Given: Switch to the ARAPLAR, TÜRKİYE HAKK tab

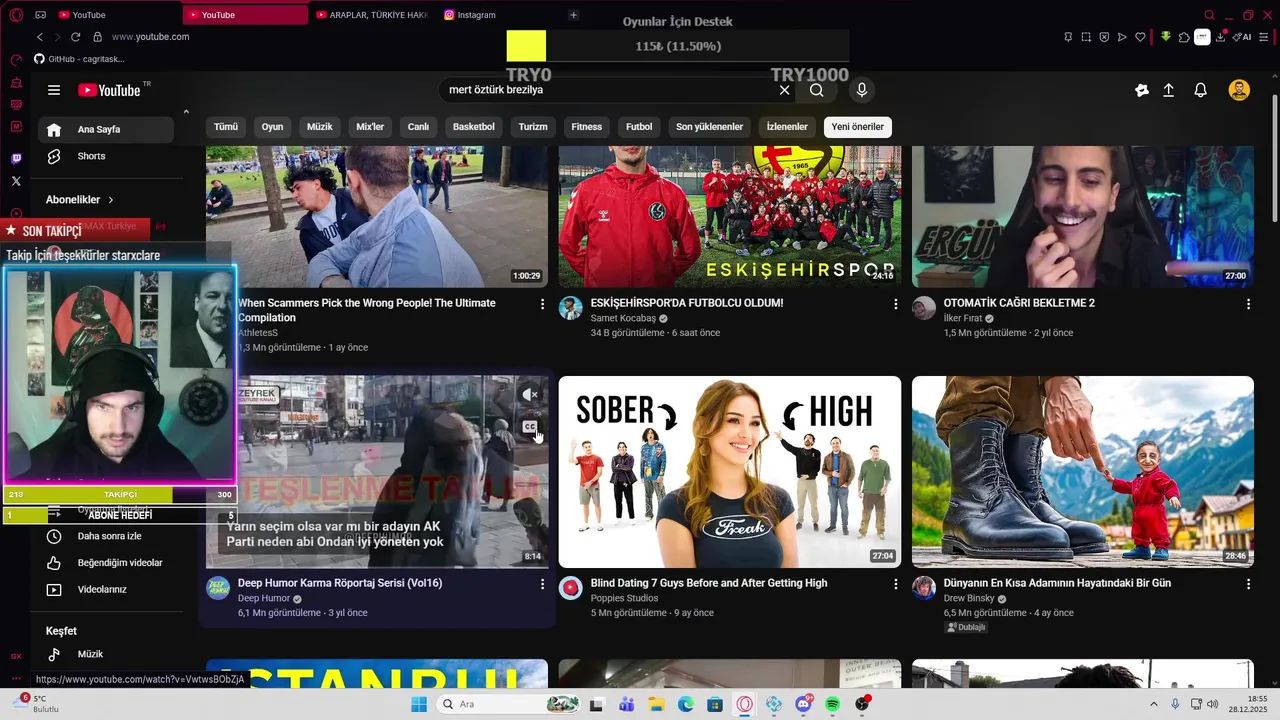Looking at the screenshot, I should 372,15.
